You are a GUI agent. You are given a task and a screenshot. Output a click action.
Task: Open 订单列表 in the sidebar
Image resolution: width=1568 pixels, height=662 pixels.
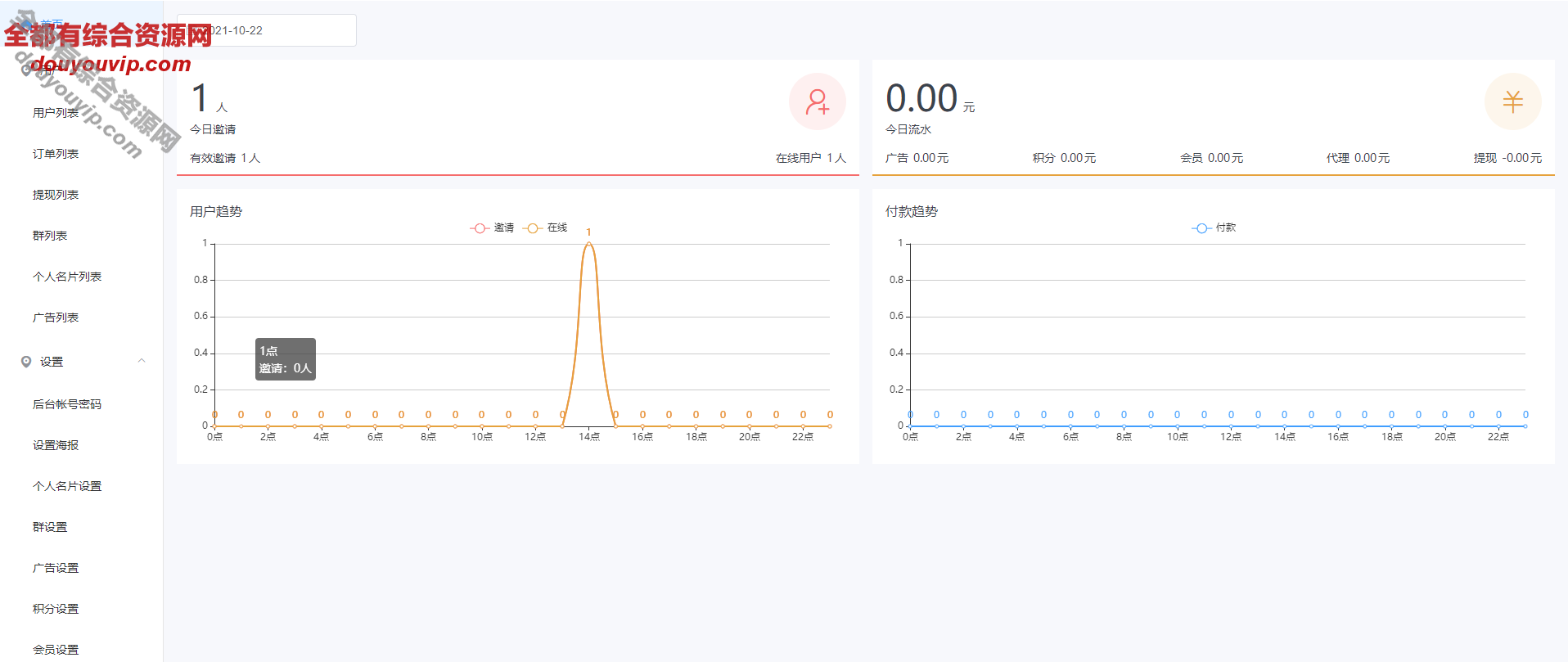pos(56,154)
